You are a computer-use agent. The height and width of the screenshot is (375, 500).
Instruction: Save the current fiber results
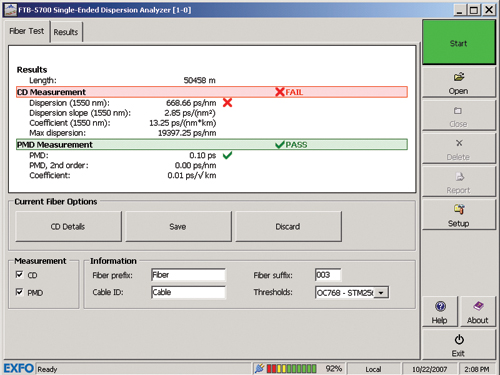(178, 226)
